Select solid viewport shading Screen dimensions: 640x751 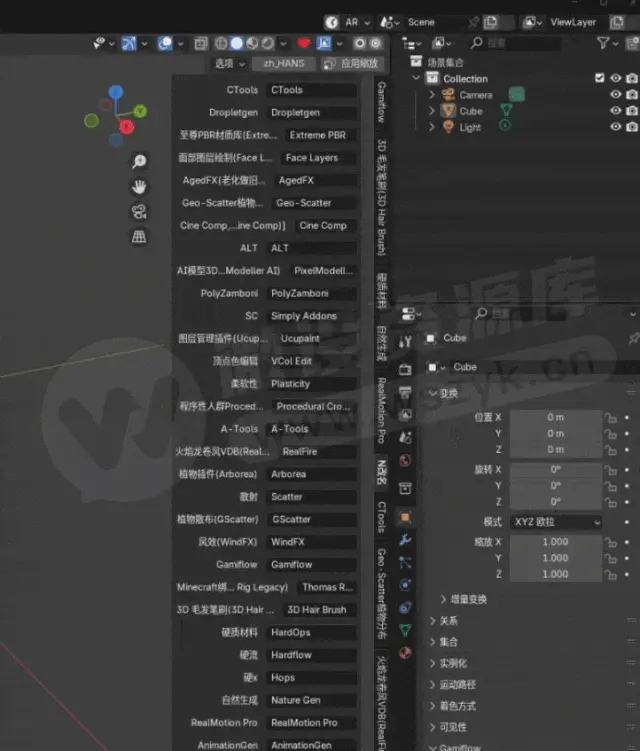[237, 44]
